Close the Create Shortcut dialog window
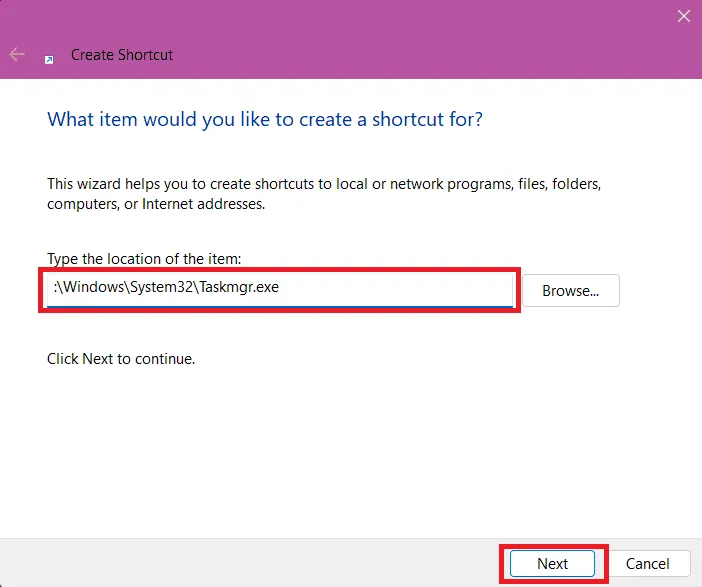Image resolution: width=702 pixels, height=587 pixels. click(x=683, y=16)
